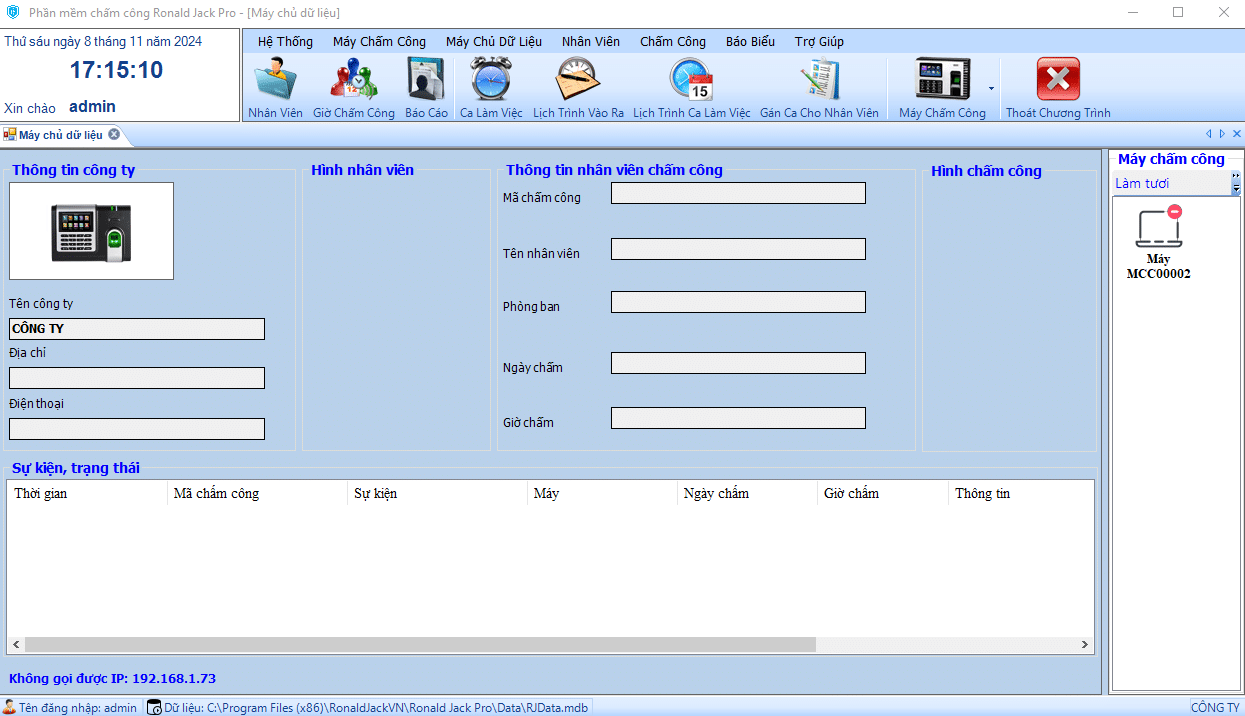Click Làm tươi refresh button
The height and width of the screenshot is (716, 1245).
1142,184
